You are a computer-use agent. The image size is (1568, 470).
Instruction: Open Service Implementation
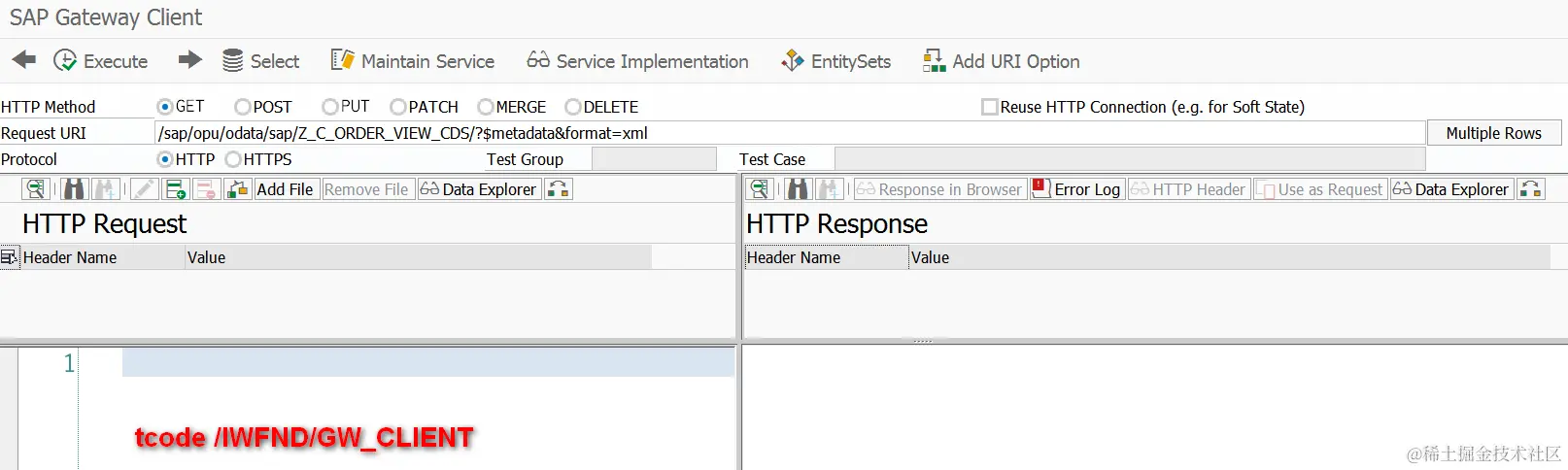(x=638, y=61)
